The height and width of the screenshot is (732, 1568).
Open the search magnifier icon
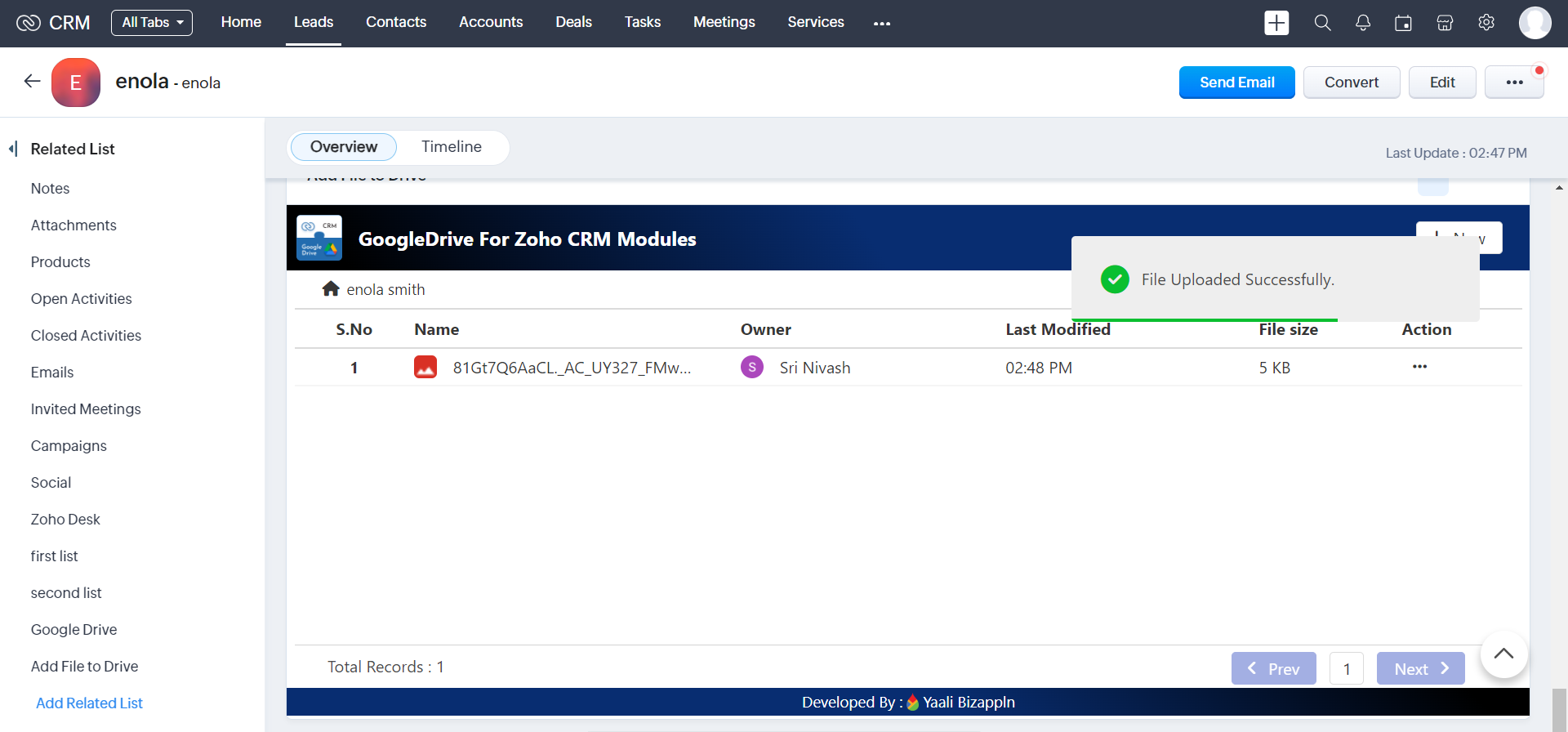[1322, 23]
